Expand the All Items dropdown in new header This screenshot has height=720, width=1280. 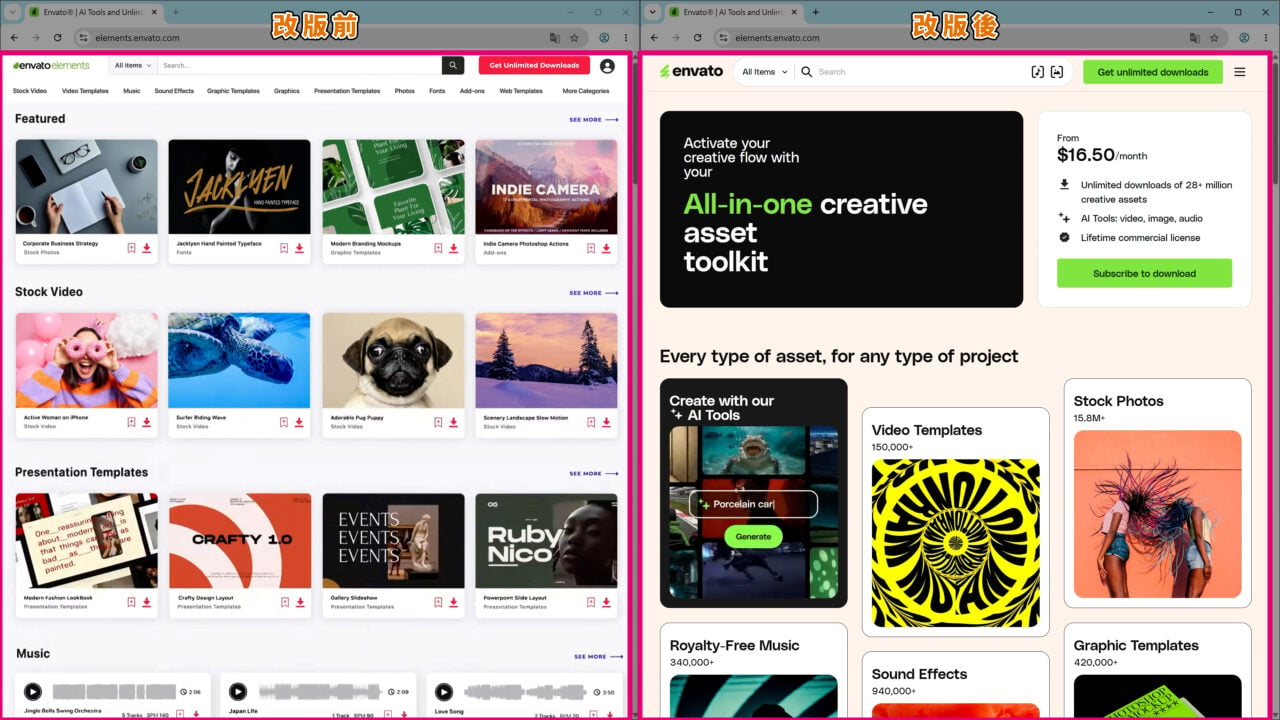(x=765, y=72)
